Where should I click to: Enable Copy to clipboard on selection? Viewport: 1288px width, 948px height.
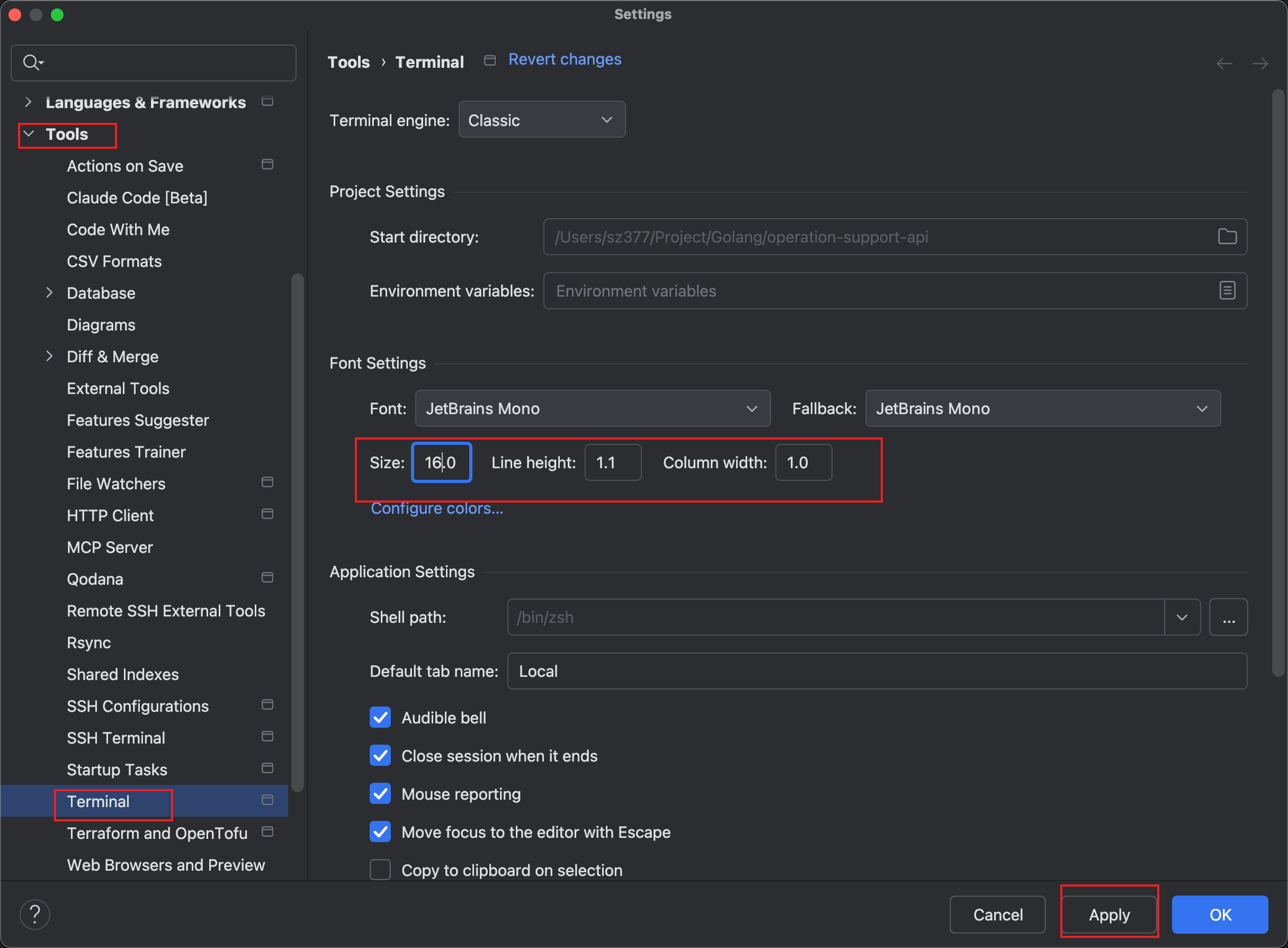point(380,870)
